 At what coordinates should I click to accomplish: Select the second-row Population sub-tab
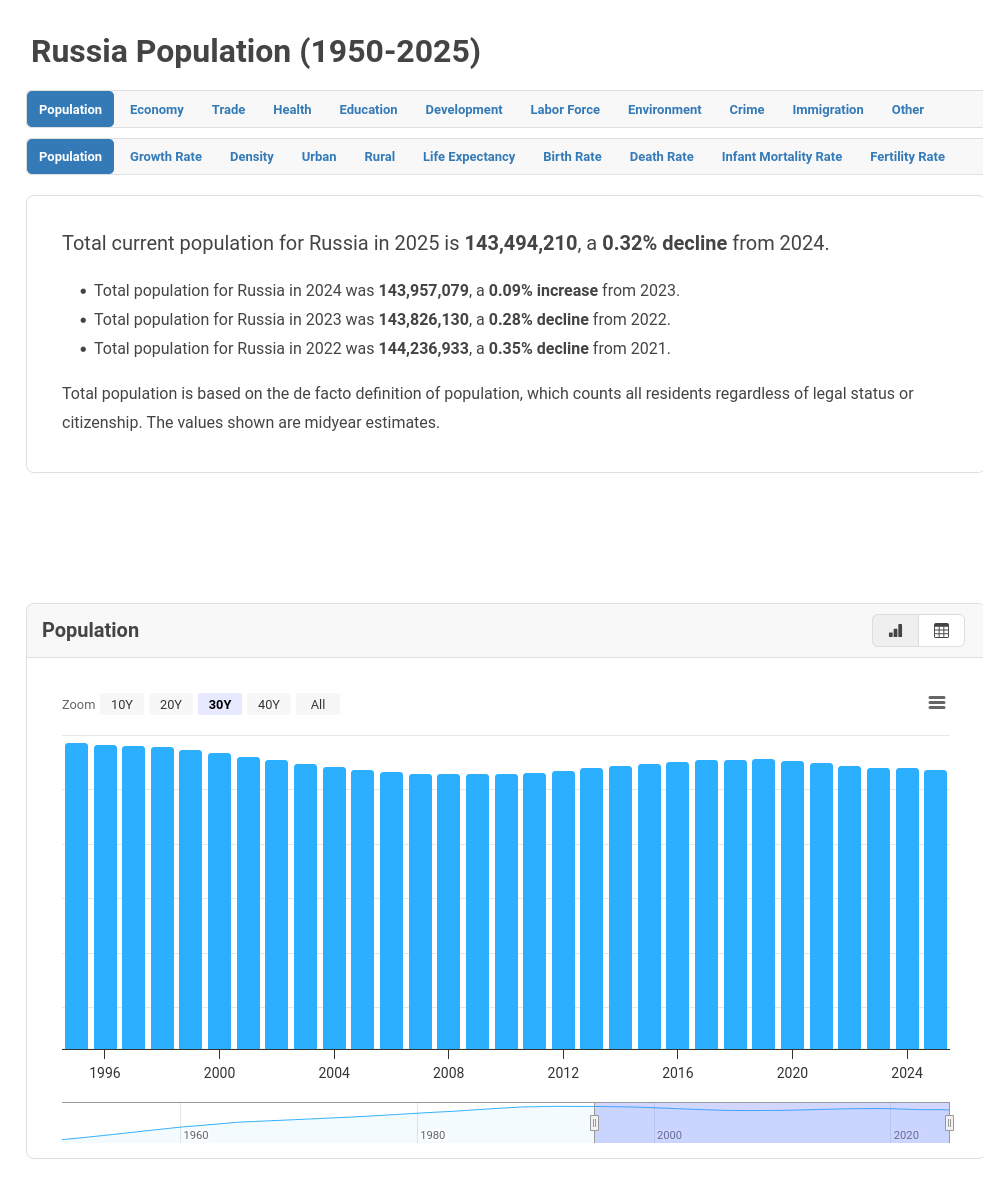71,156
